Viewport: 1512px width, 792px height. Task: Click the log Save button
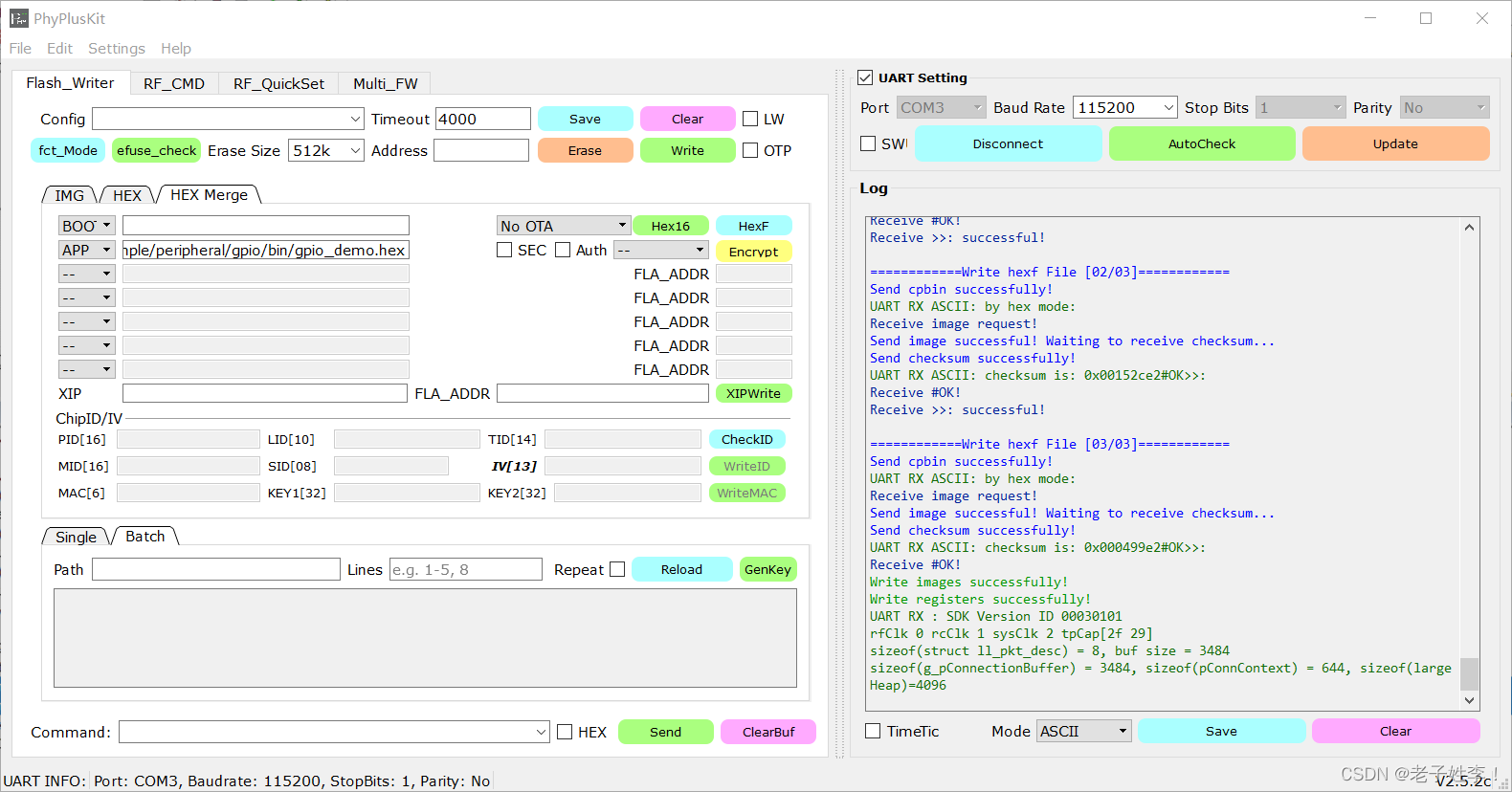tap(1222, 731)
